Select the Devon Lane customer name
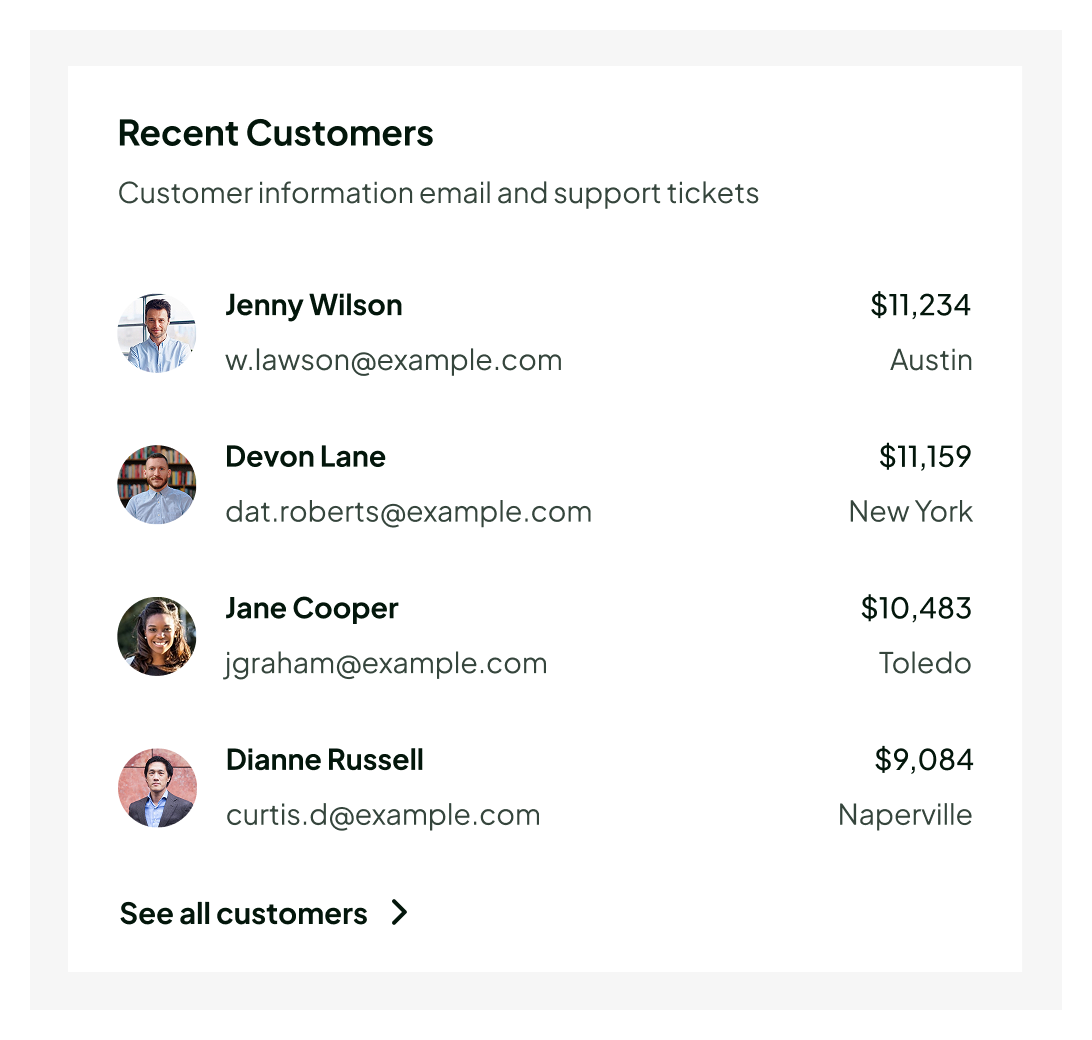Viewport: 1092px width, 1040px height. (305, 457)
